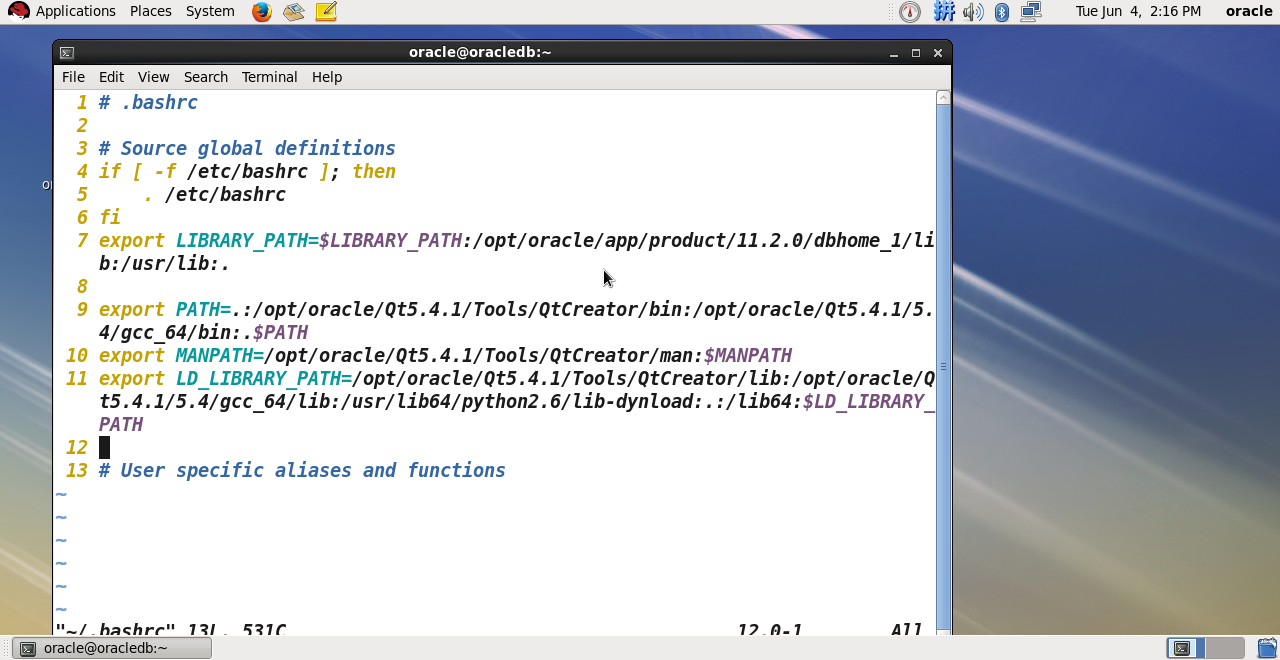Open the Places menu
This screenshot has height=660, width=1280.
[x=150, y=11]
